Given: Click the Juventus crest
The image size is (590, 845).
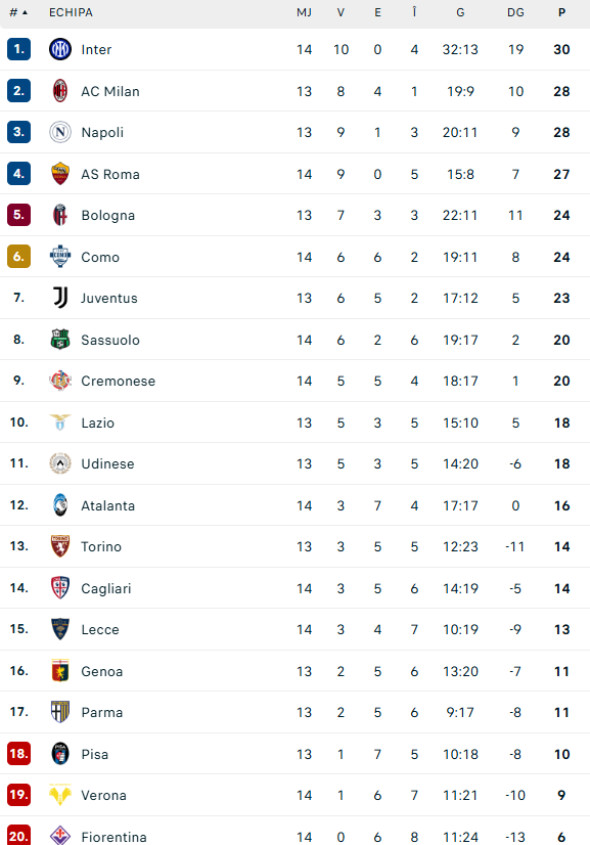Looking at the screenshot, I should [59, 298].
